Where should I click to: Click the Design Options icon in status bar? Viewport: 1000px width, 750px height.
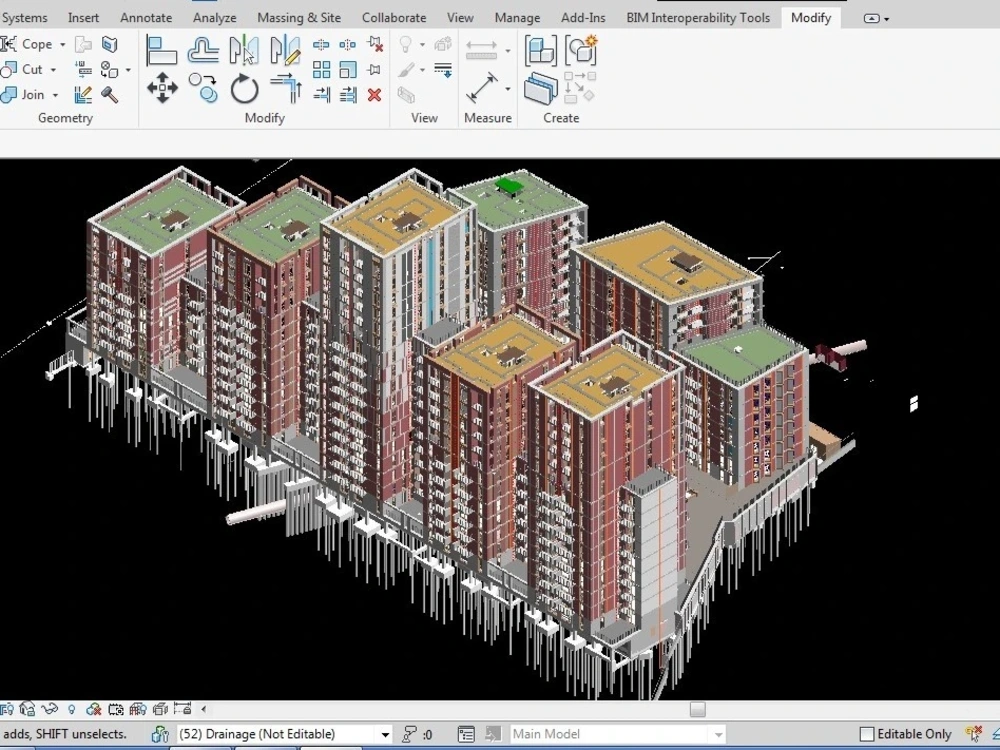click(x=466, y=734)
